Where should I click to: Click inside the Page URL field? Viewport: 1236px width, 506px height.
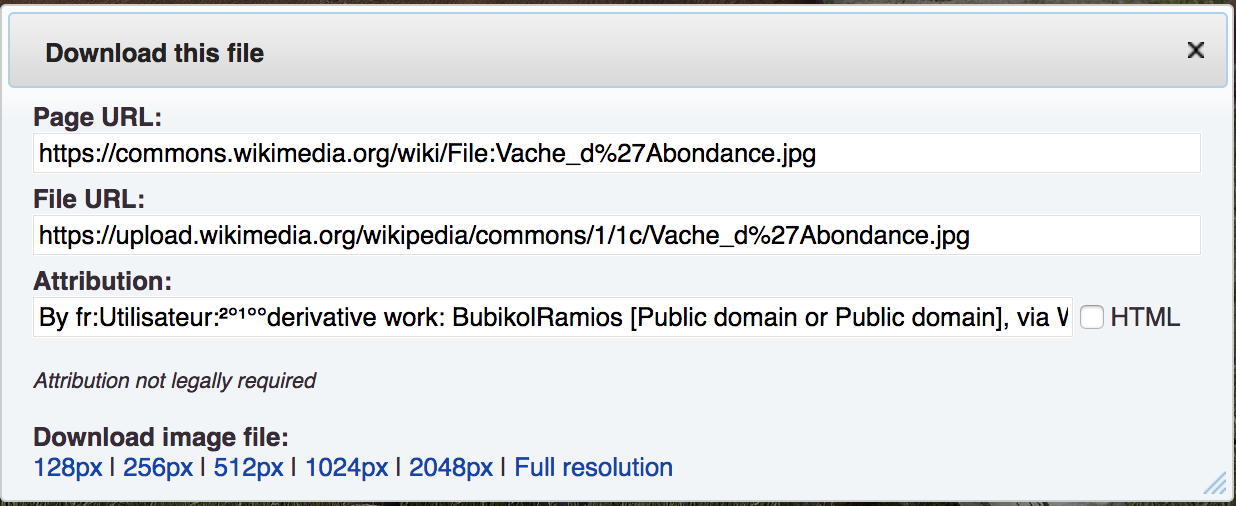(615, 154)
